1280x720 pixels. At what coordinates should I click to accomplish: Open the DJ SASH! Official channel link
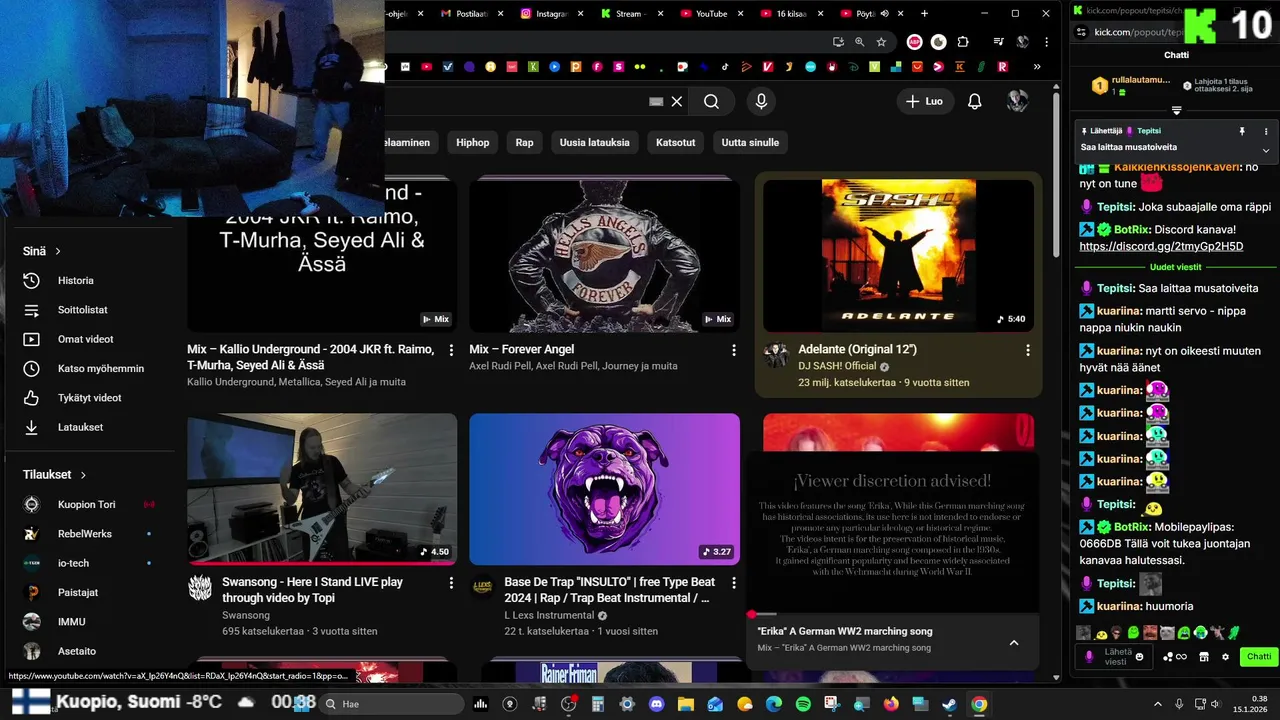(837, 366)
